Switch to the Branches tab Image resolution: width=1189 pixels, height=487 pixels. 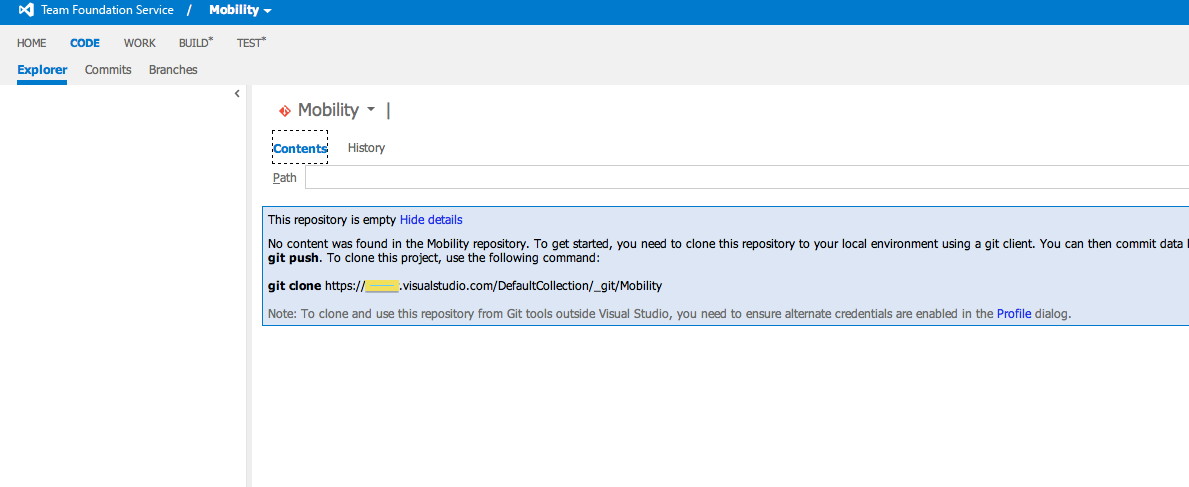[x=173, y=70]
